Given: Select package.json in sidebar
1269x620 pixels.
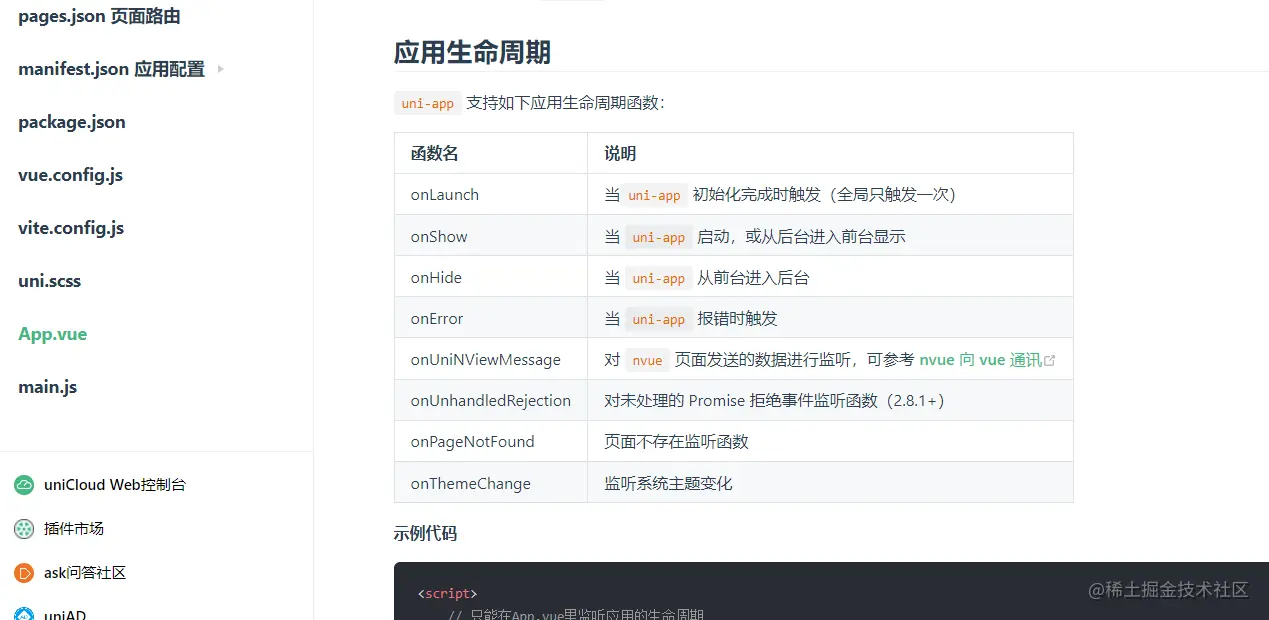Looking at the screenshot, I should [72, 122].
